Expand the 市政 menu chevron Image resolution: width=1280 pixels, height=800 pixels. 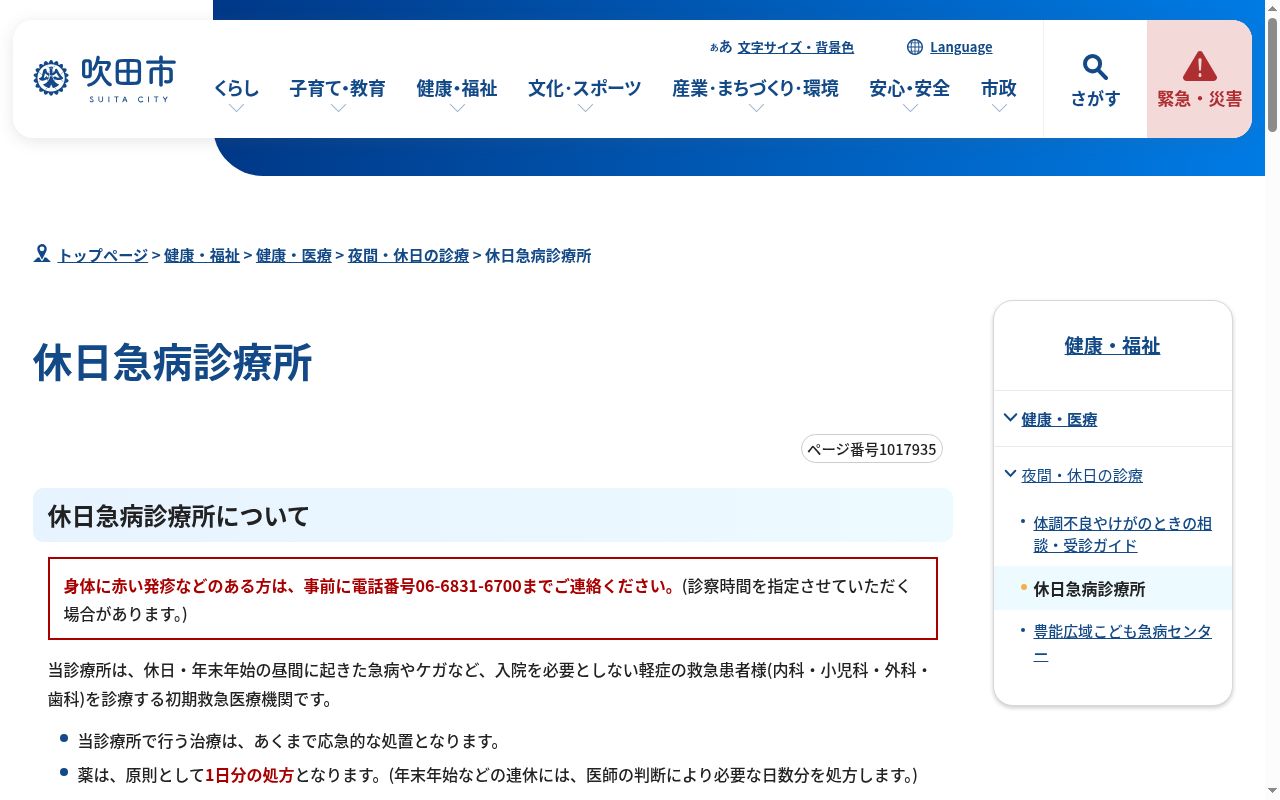click(x=999, y=108)
